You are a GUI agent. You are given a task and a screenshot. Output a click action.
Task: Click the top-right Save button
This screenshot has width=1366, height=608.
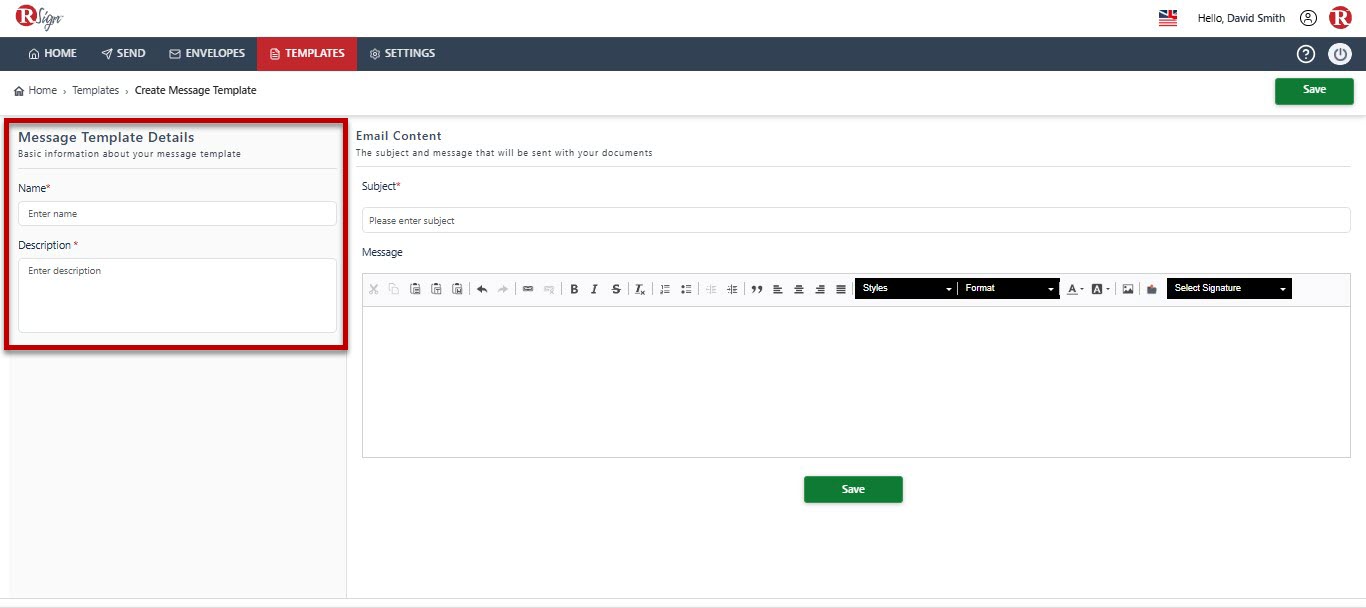click(x=1314, y=90)
